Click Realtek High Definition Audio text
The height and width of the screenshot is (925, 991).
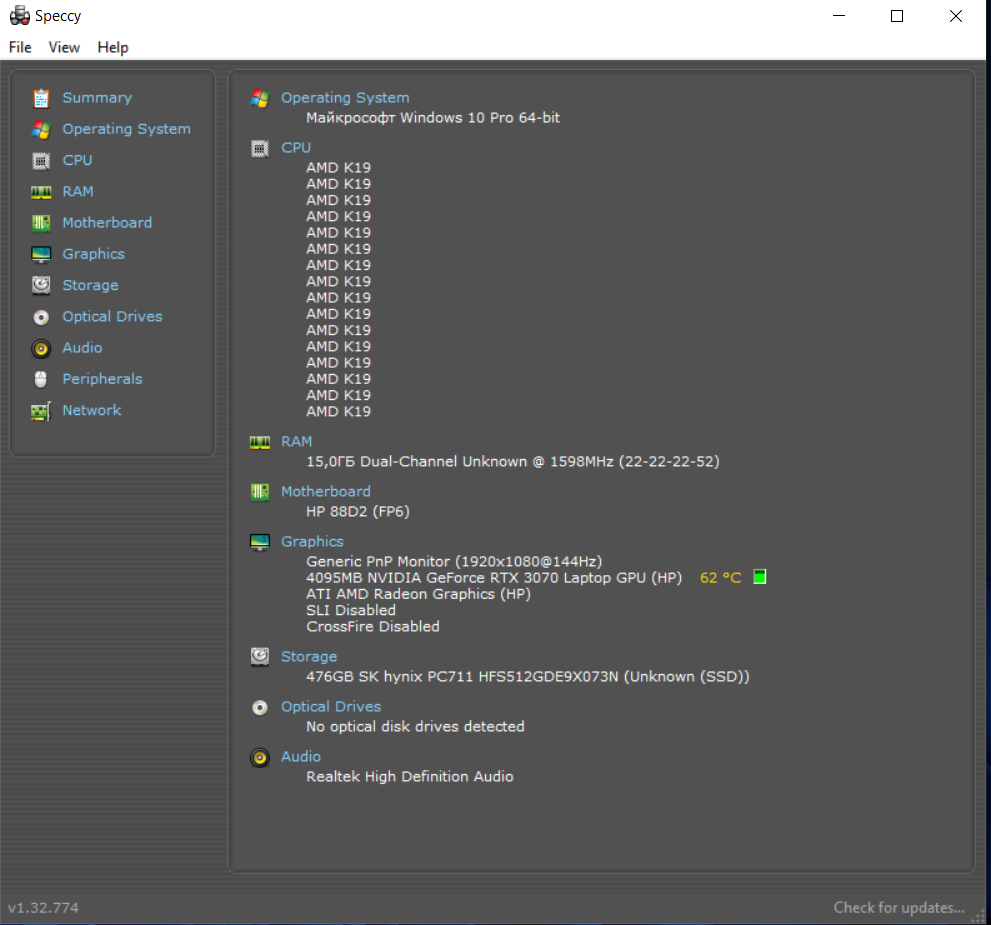click(410, 777)
